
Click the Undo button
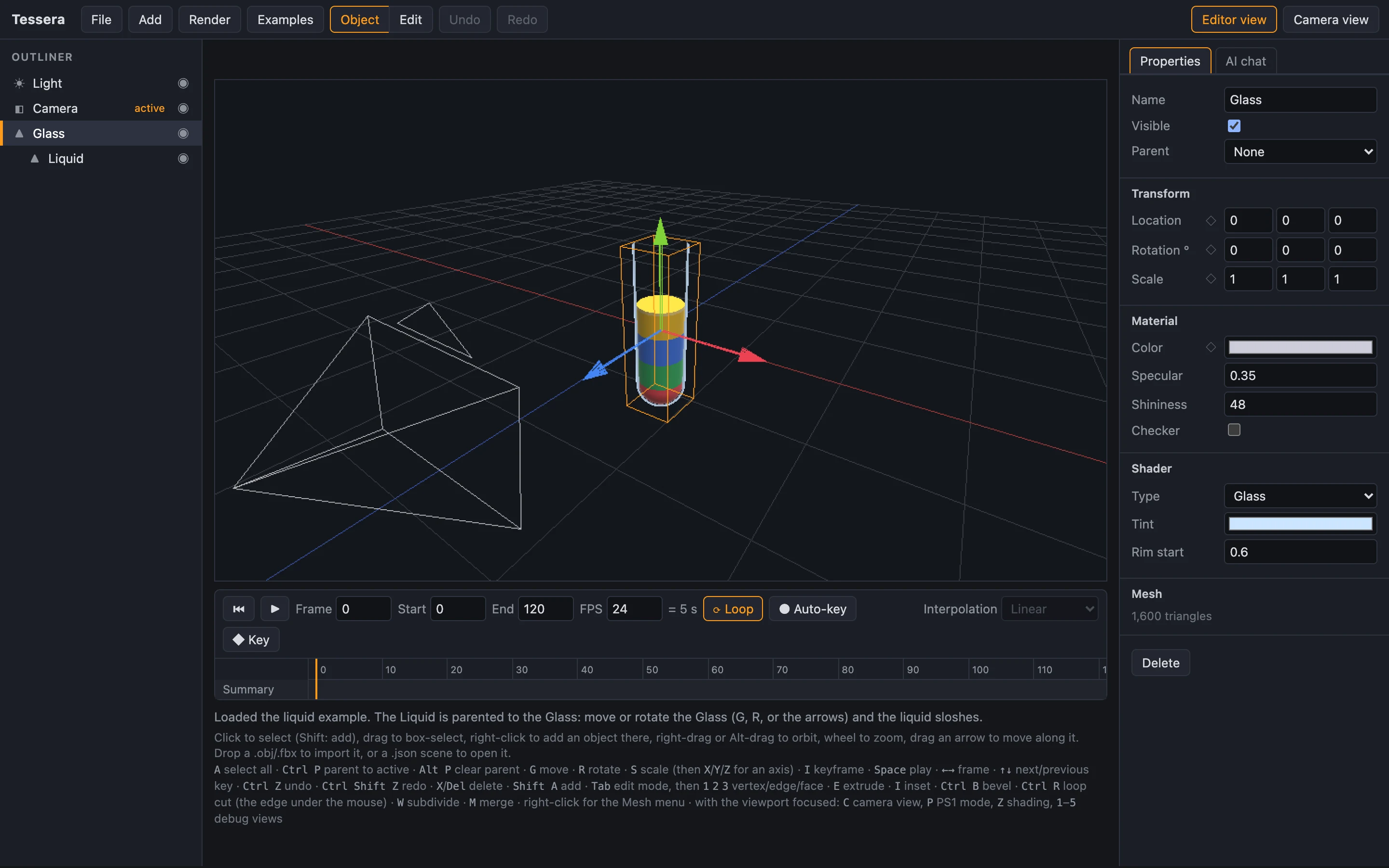tap(464, 19)
